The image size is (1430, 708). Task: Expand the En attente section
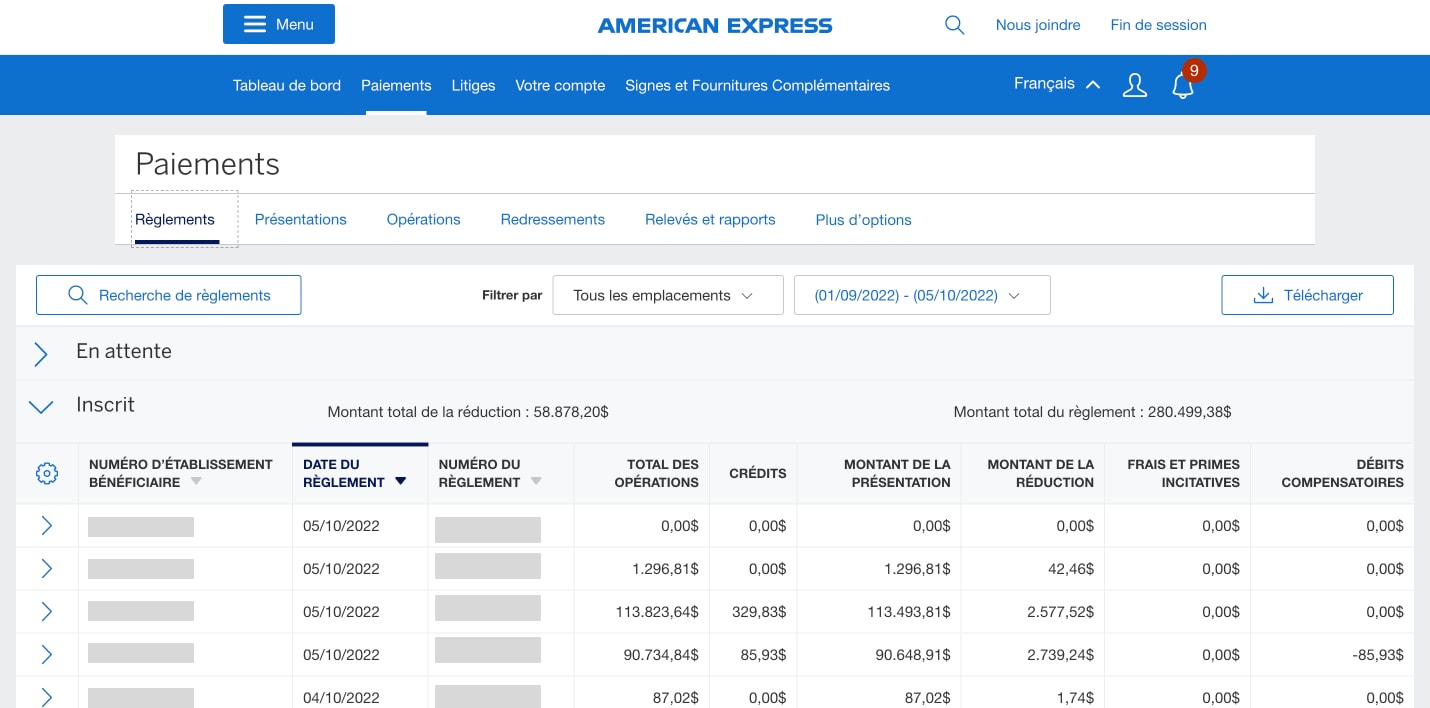coord(41,353)
